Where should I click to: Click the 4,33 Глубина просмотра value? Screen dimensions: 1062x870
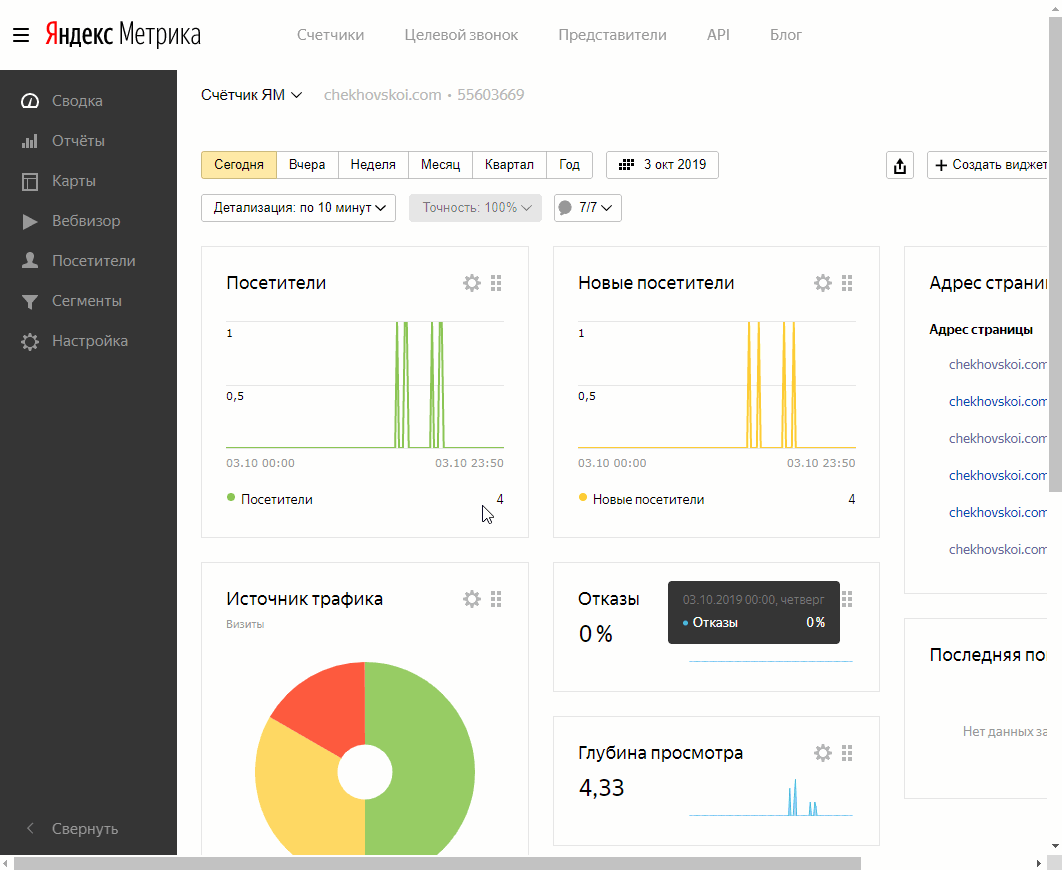coord(601,788)
